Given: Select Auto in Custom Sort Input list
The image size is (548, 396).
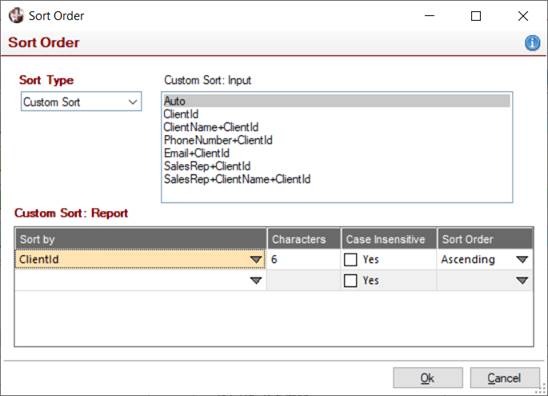Looking at the screenshot, I should (337, 101).
